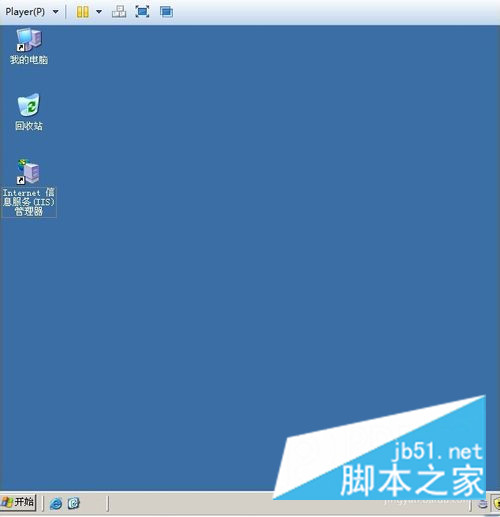
Task: Click the IIS 管理器 shortcut label text
Action: [x=29, y=202]
